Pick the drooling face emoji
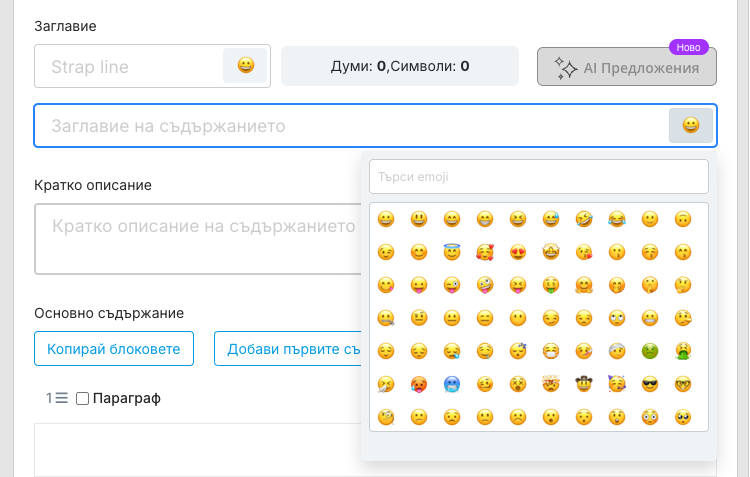Screen dimensions: 750x477 point(485,351)
